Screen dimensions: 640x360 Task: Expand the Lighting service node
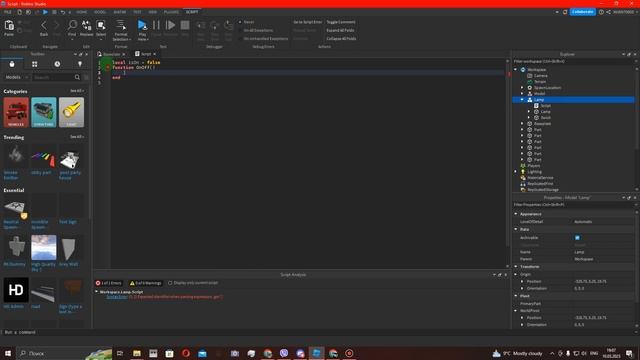[516, 172]
